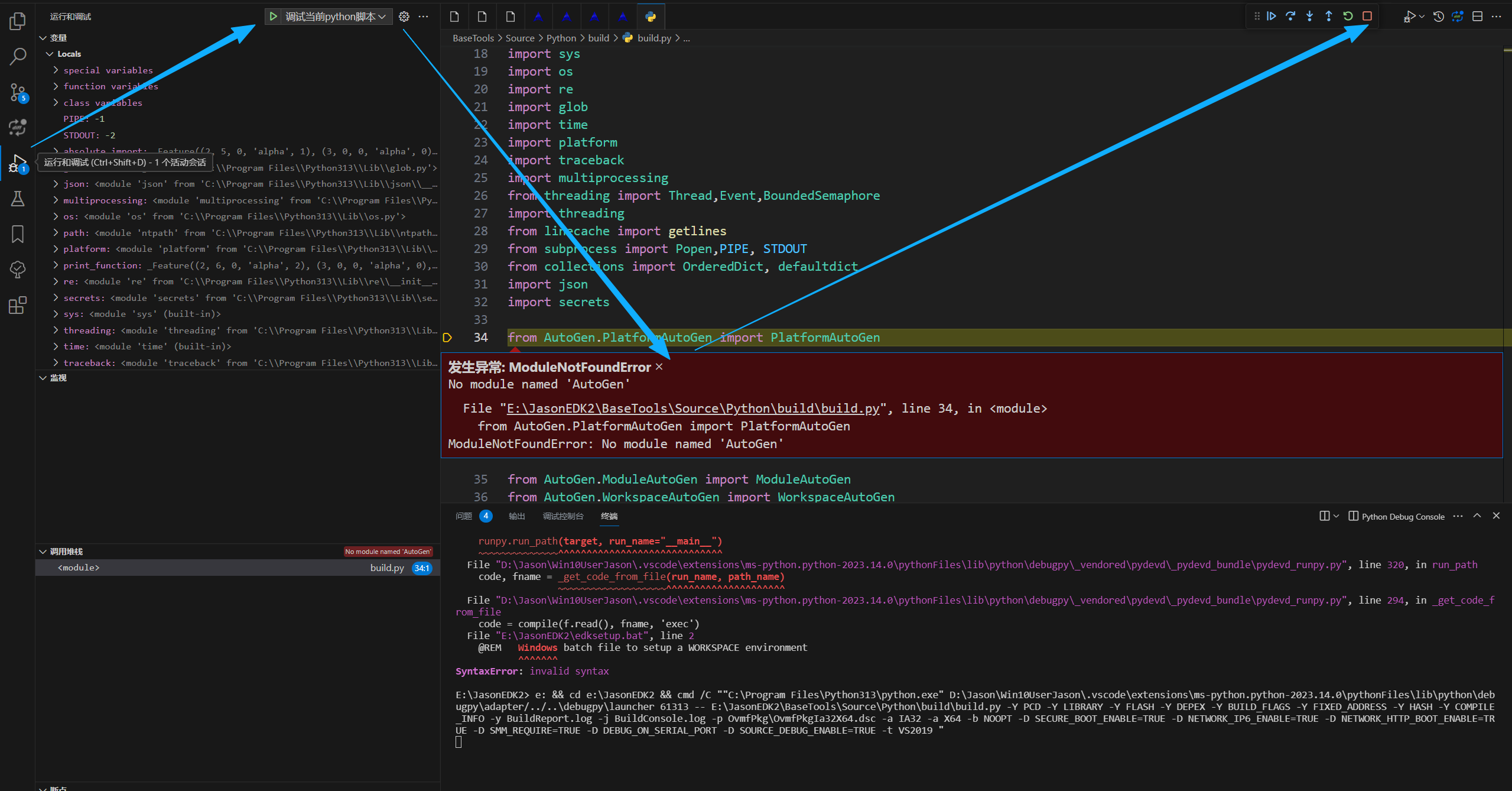Switch to the 输出 output tab
The width and height of the screenshot is (1512, 791).
(x=517, y=516)
